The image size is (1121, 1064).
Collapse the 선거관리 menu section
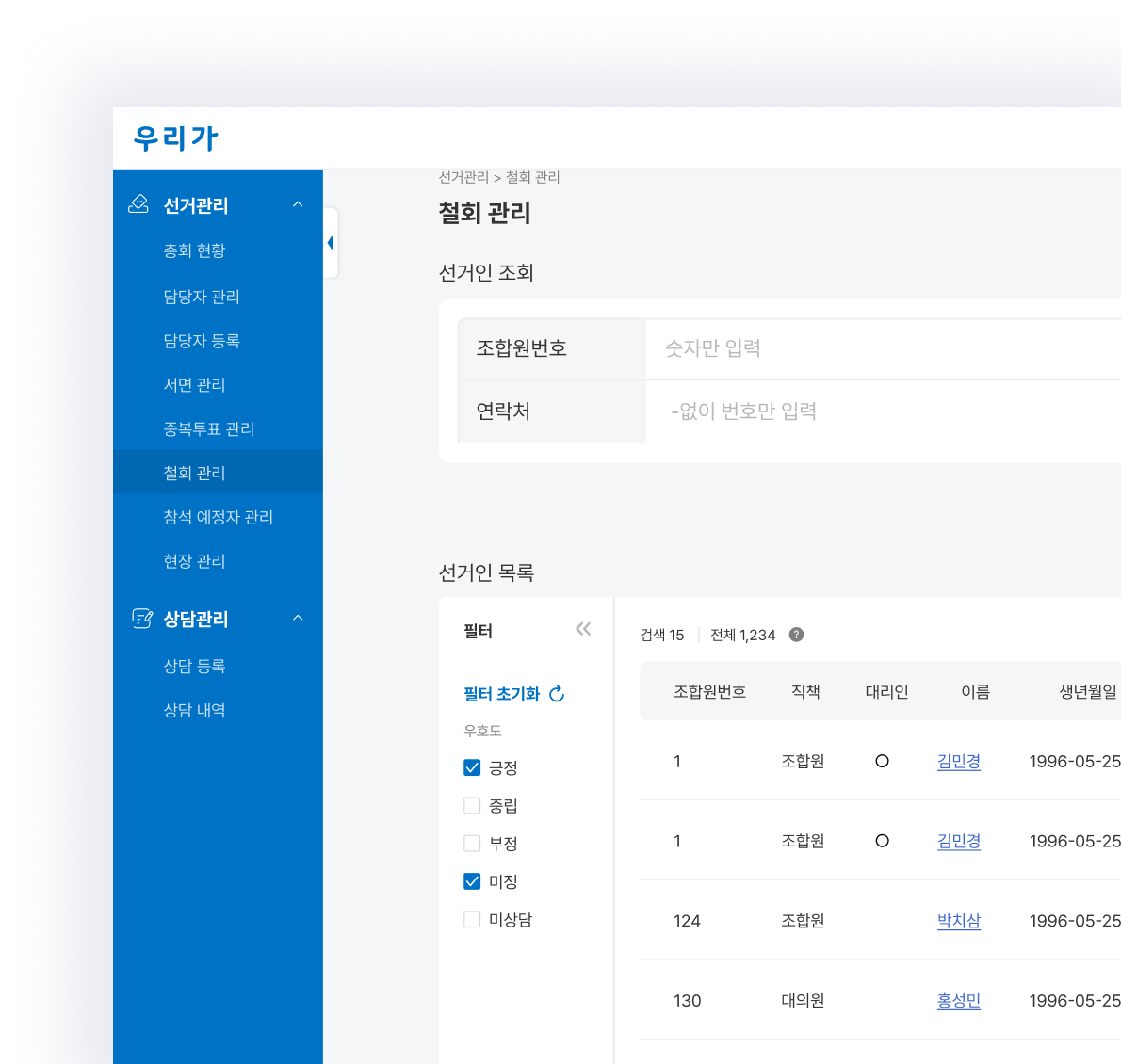point(297,204)
